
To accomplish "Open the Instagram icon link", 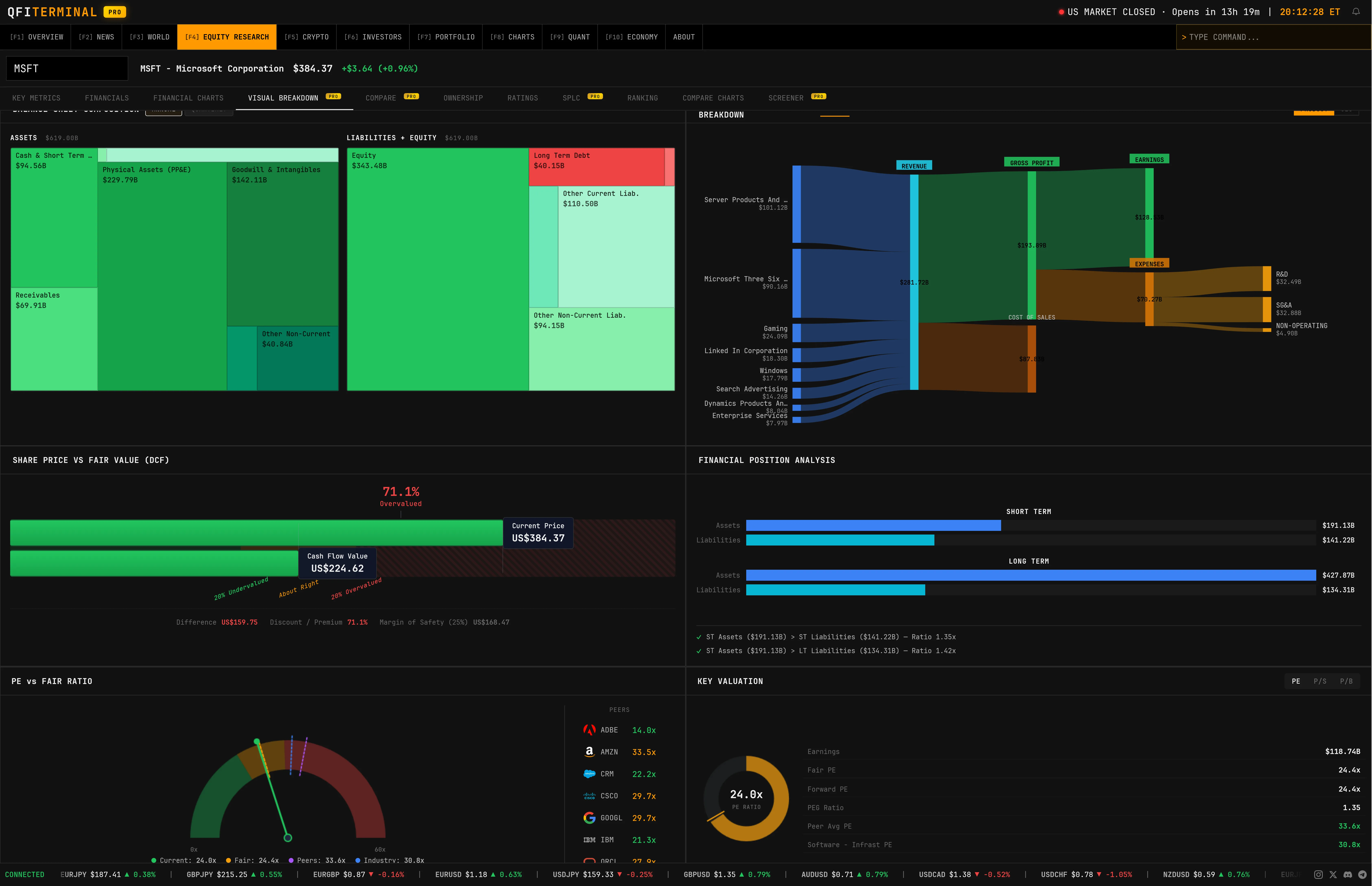I will point(1318,874).
